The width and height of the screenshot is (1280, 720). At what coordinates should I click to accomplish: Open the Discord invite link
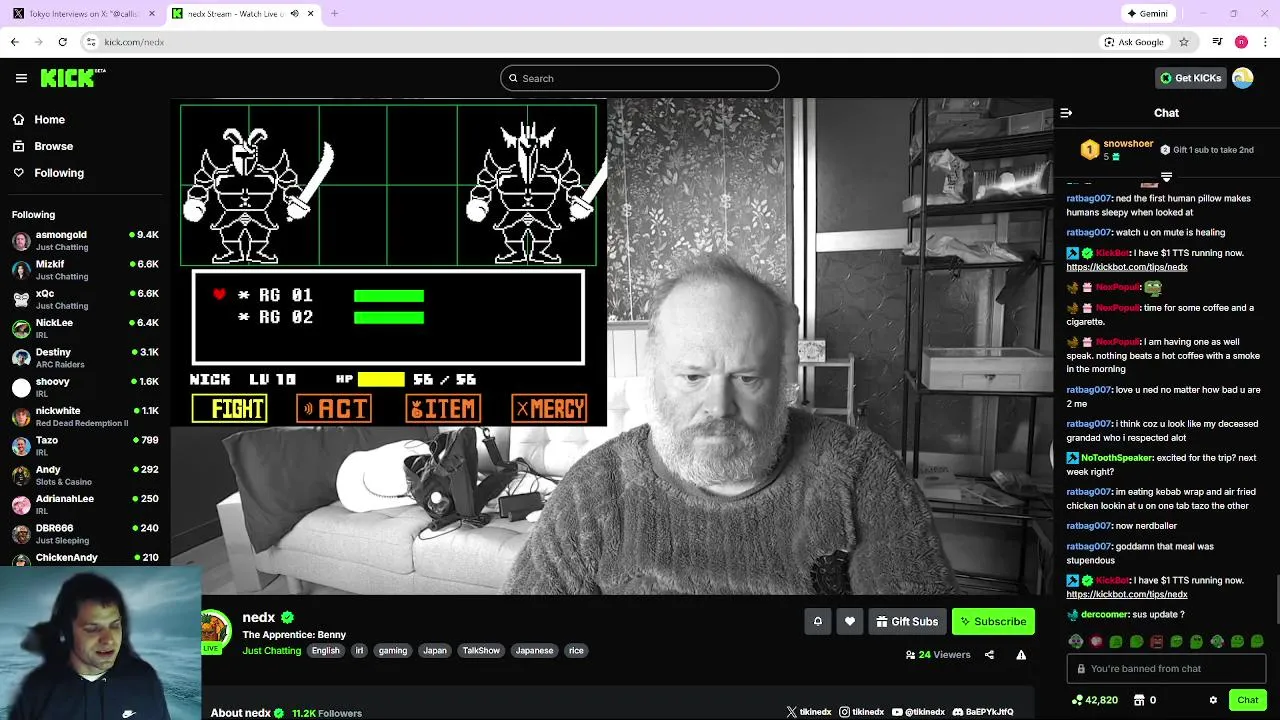[x=983, y=712]
